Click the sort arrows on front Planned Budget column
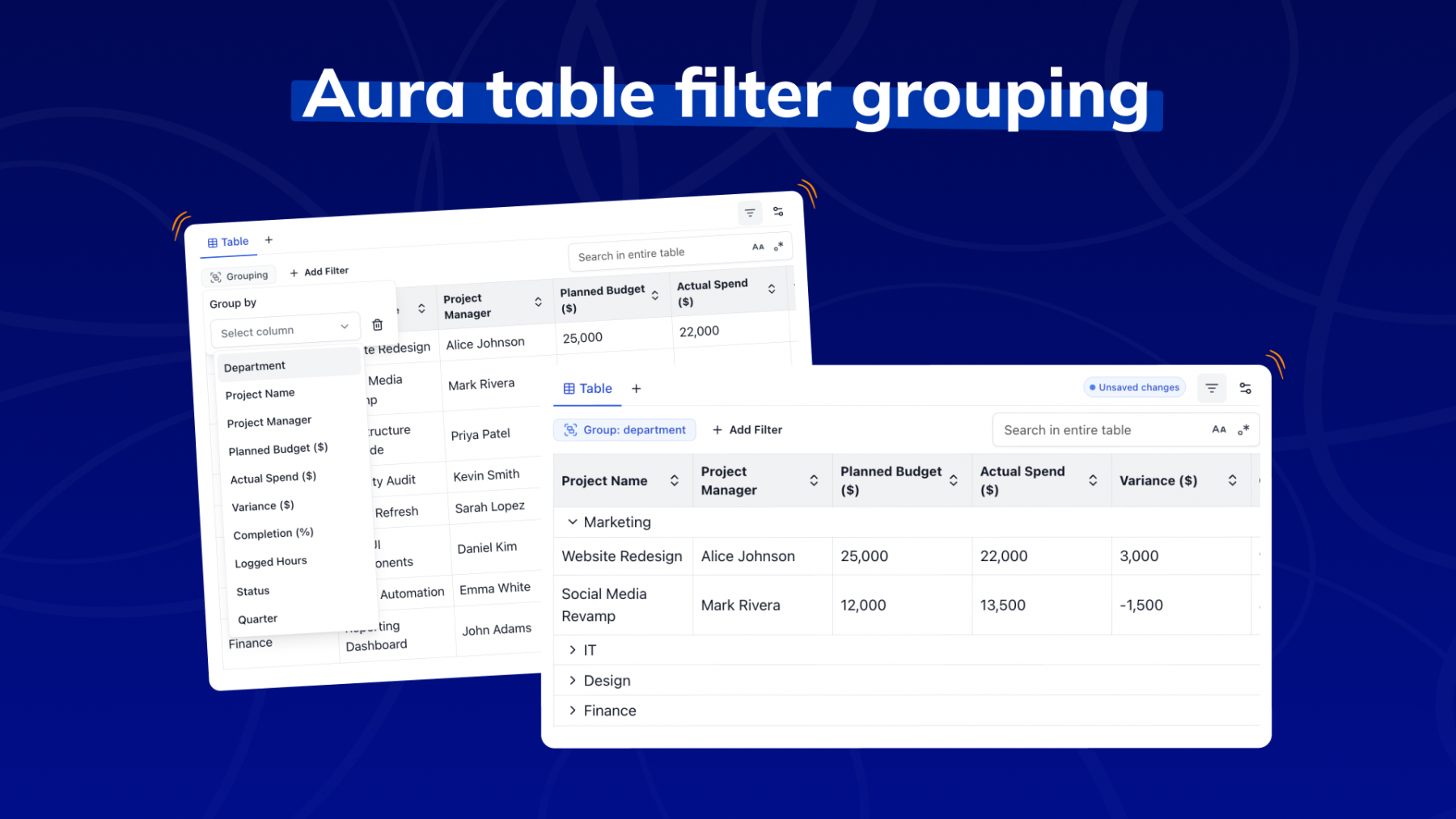 pyautogui.click(x=954, y=480)
